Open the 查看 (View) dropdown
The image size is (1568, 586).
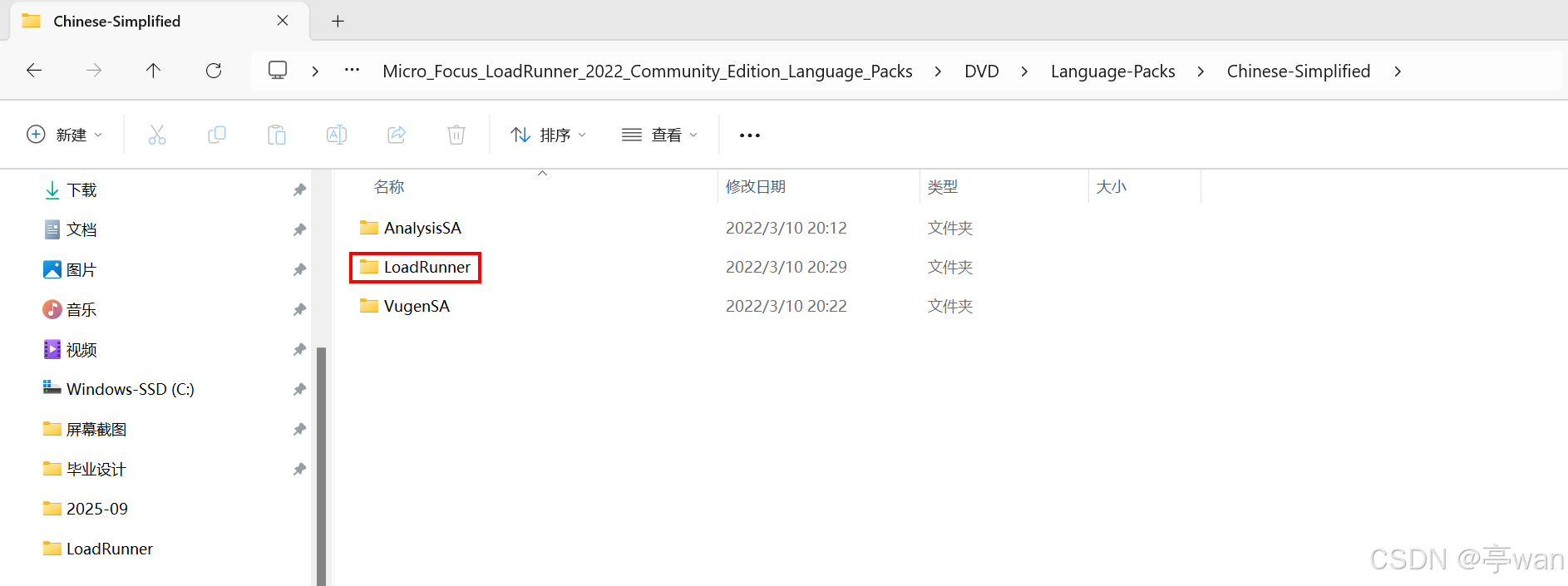click(x=660, y=135)
